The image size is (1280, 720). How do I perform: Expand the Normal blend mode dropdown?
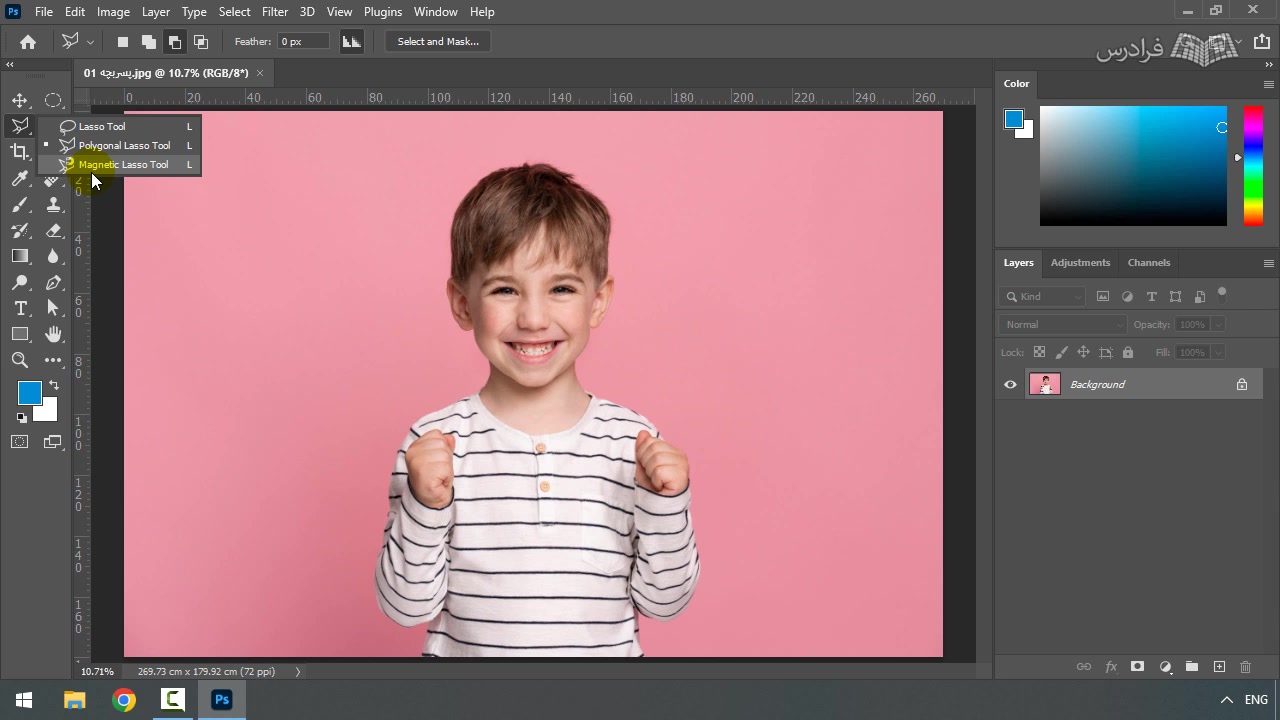click(1062, 325)
